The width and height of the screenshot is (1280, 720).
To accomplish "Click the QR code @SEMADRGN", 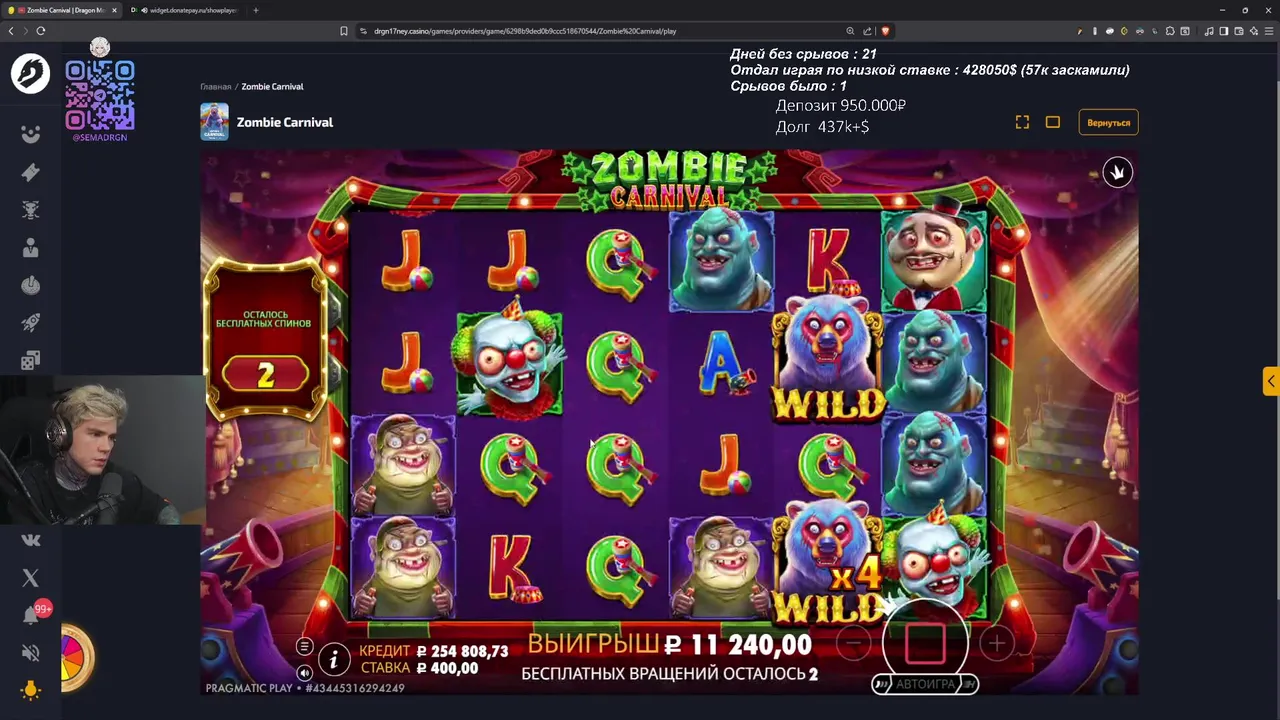I will [x=99, y=96].
